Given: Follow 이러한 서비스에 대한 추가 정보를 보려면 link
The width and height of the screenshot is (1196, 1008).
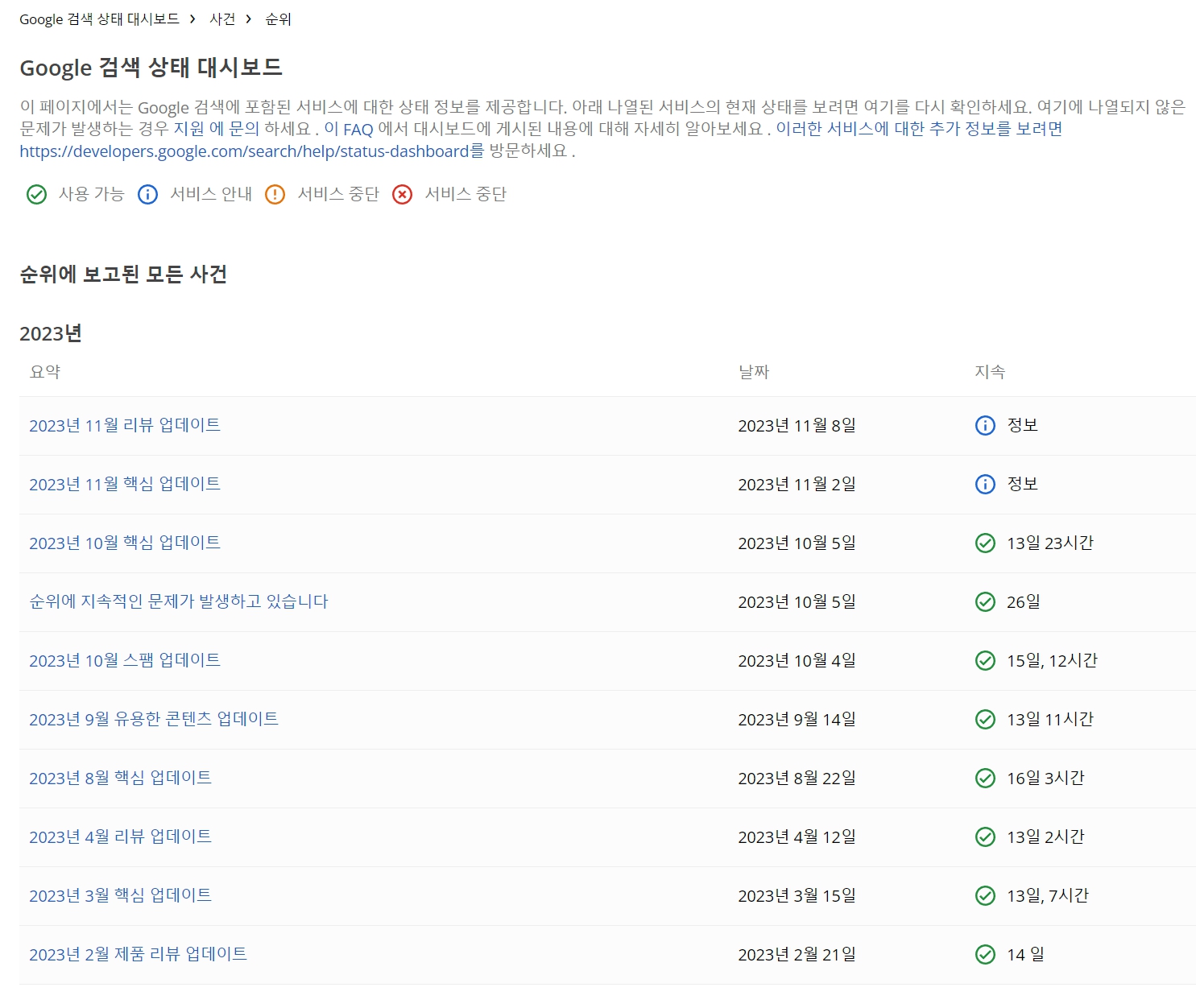Looking at the screenshot, I should pos(919,129).
